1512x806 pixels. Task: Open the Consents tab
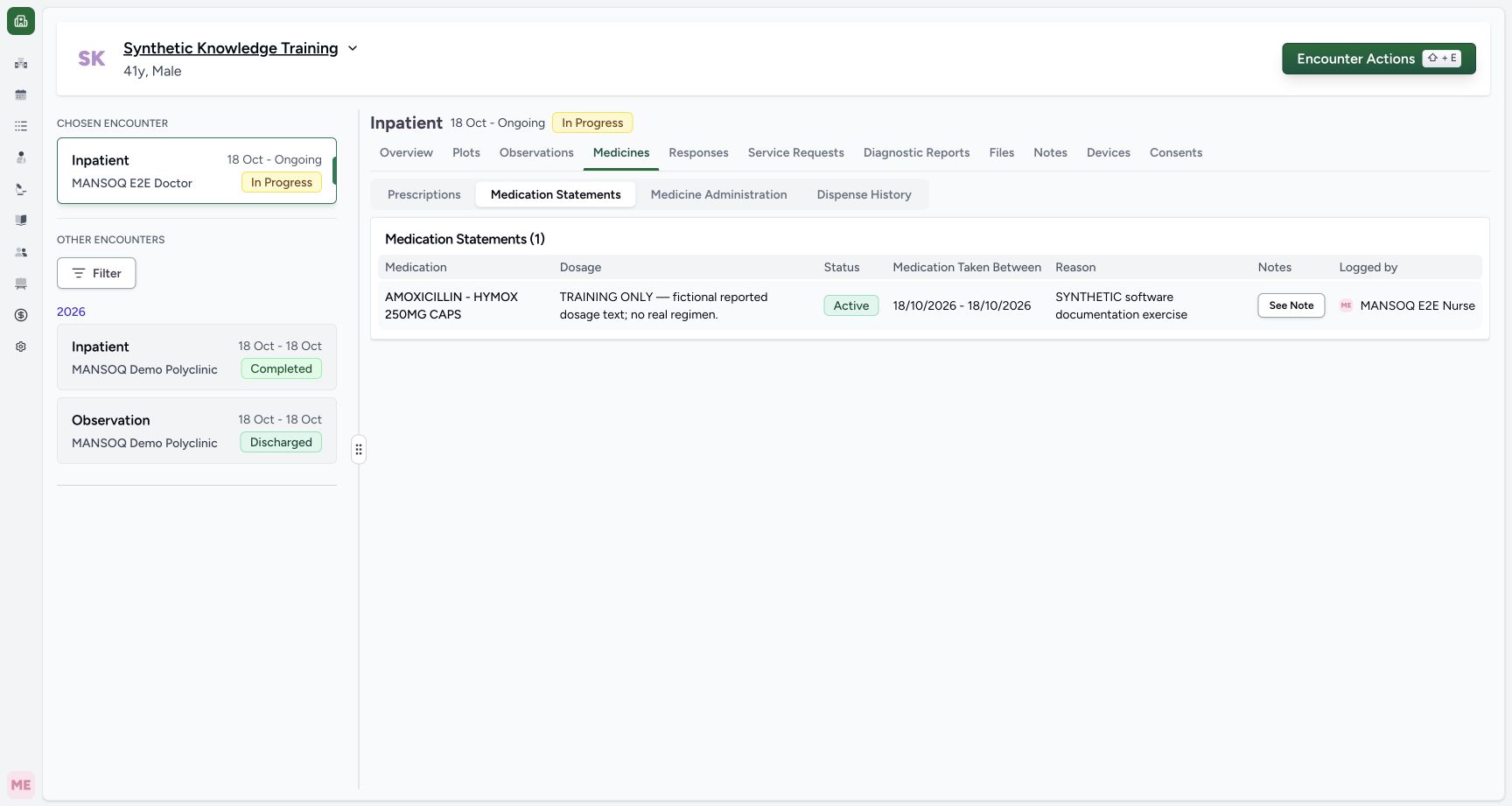1176,152
